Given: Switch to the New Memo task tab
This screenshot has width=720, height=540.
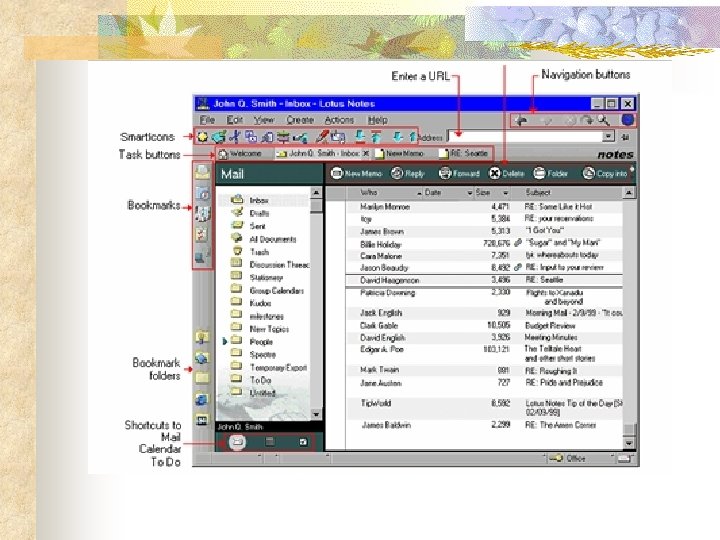Looking at the screenshot, I should click(399, 154).
